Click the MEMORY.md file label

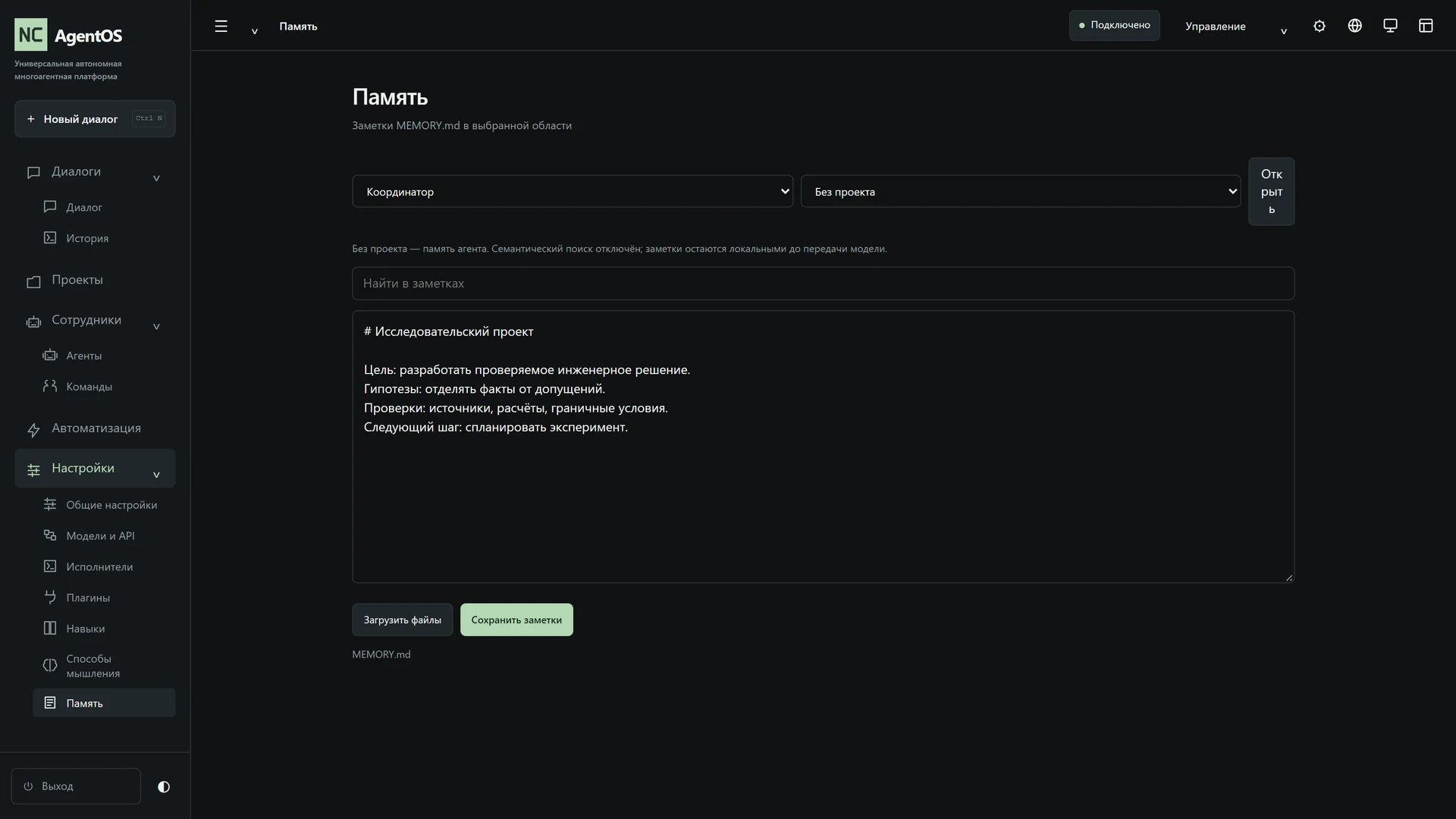tap(381, 654)
